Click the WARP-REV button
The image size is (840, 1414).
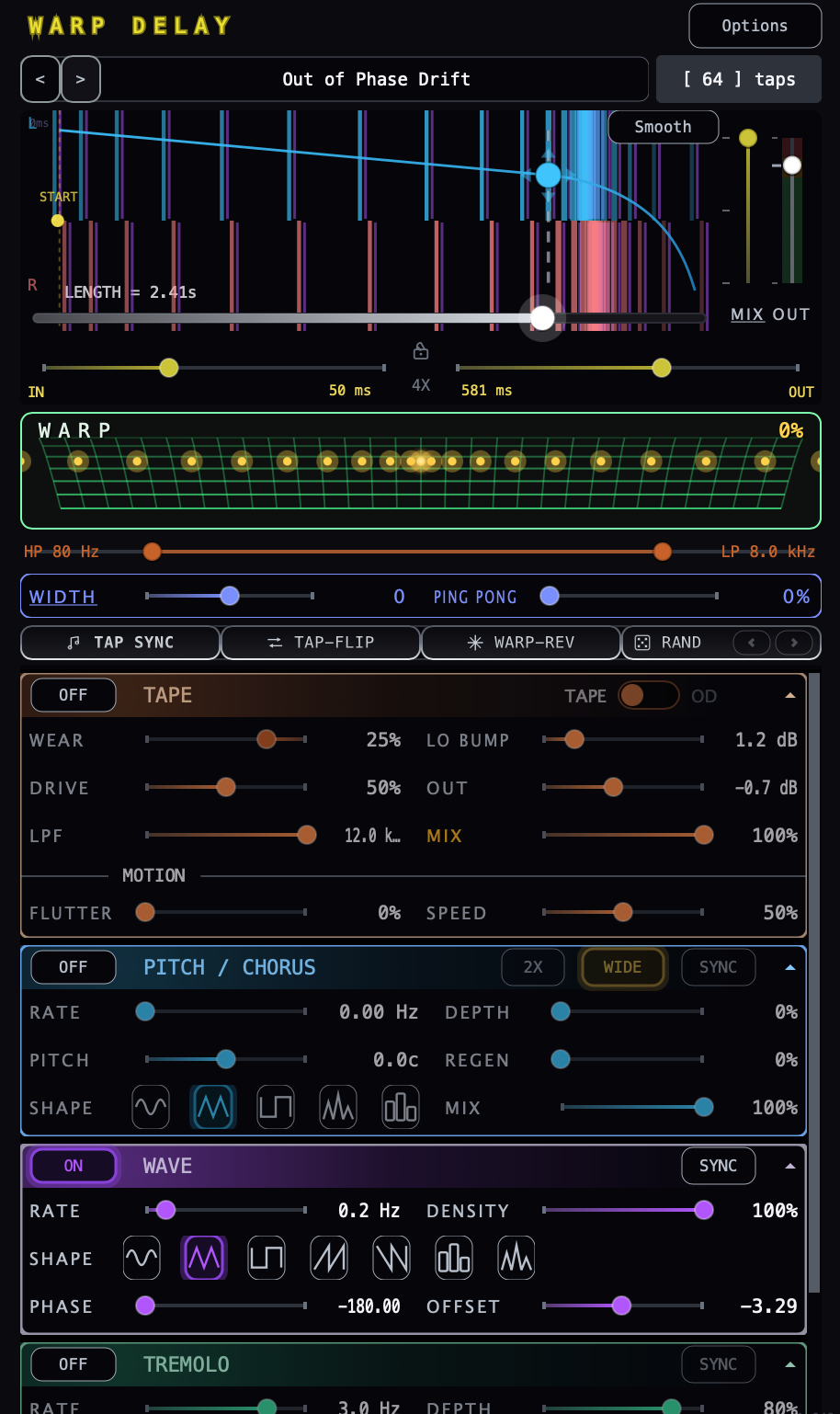[521, 643]
